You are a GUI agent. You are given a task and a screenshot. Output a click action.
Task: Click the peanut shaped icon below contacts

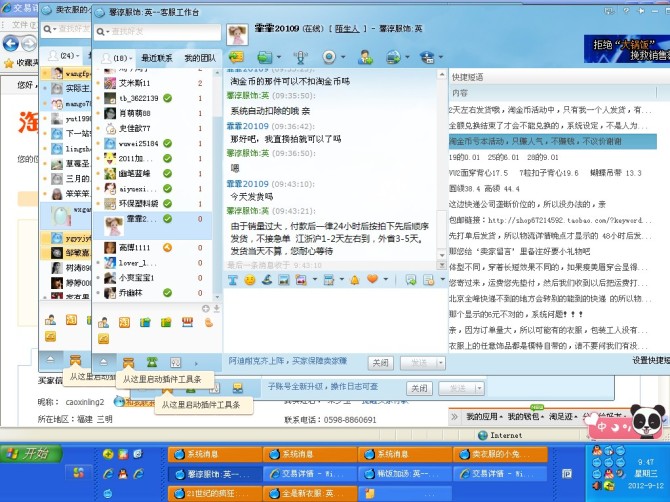(209, 322)
